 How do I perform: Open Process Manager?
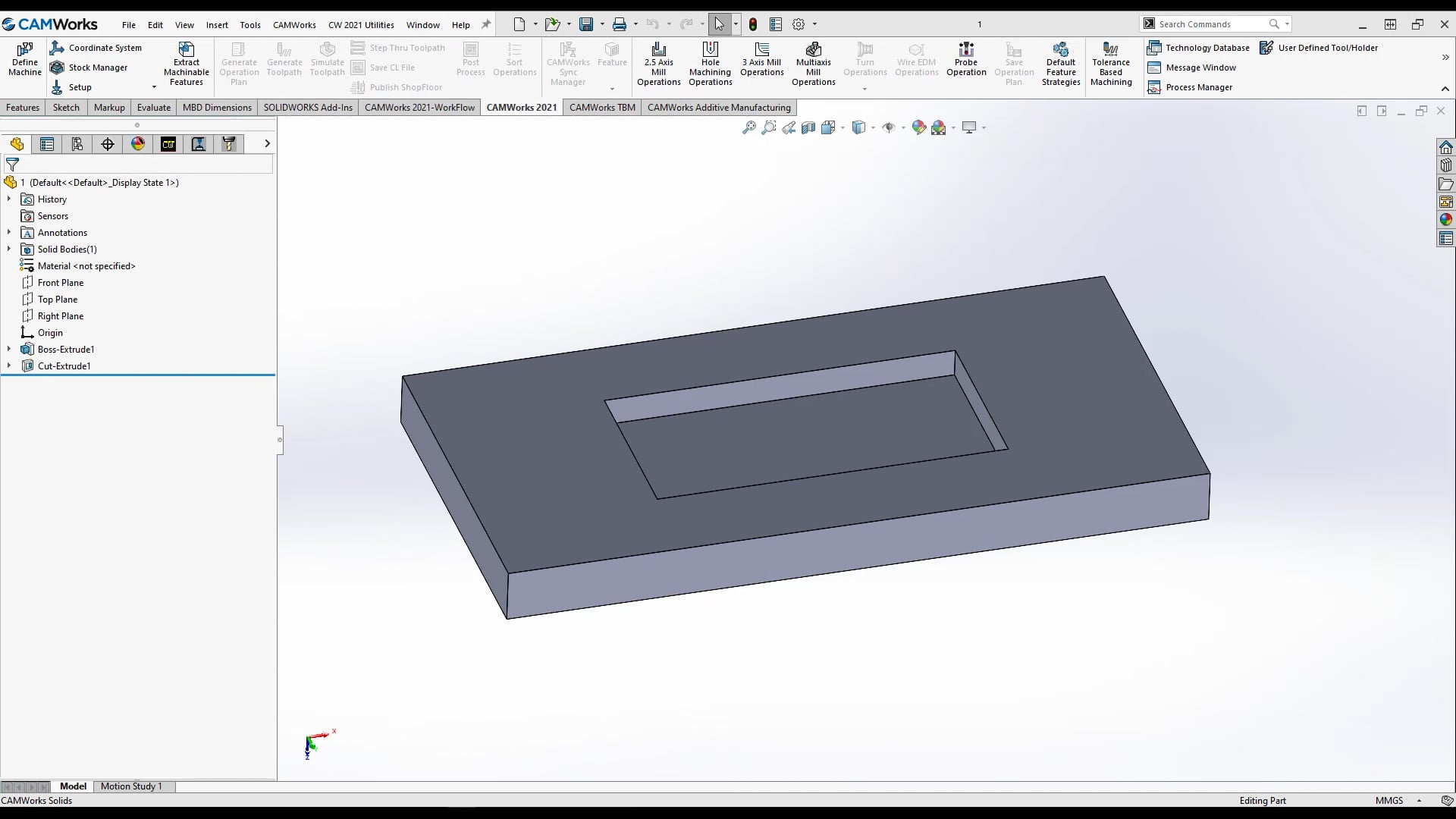[1190, 87]
